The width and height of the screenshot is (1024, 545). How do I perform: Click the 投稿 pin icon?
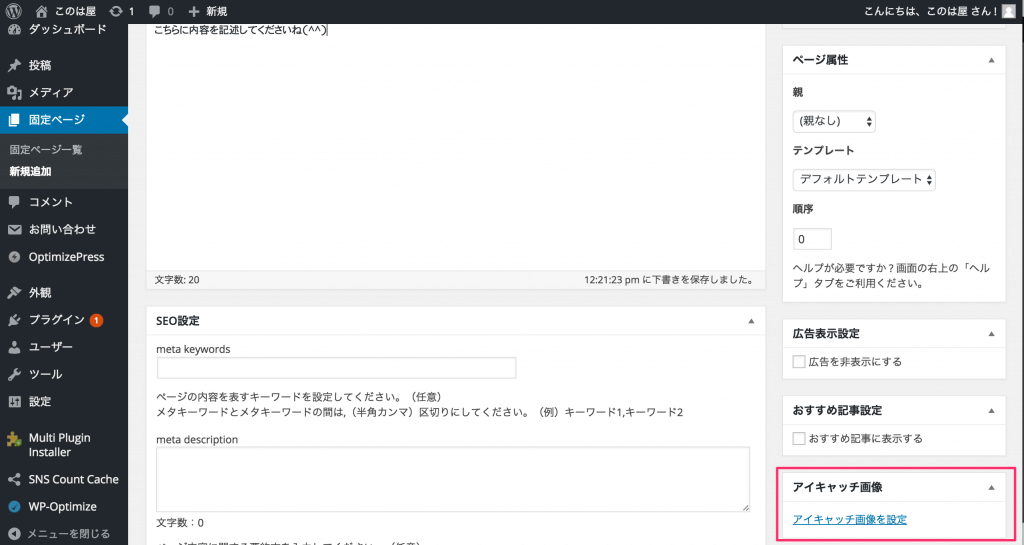pyautogui.click(x=14, y=65)
